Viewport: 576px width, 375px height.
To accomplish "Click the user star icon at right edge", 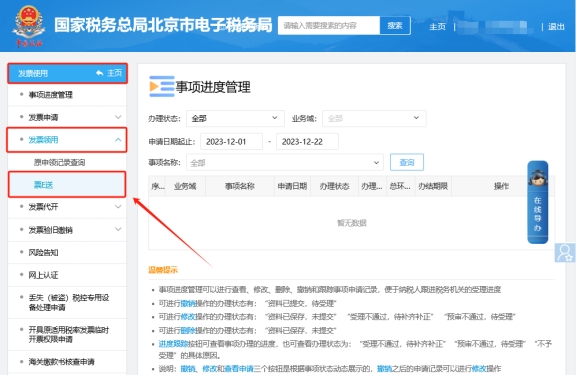I will [565, 253].
